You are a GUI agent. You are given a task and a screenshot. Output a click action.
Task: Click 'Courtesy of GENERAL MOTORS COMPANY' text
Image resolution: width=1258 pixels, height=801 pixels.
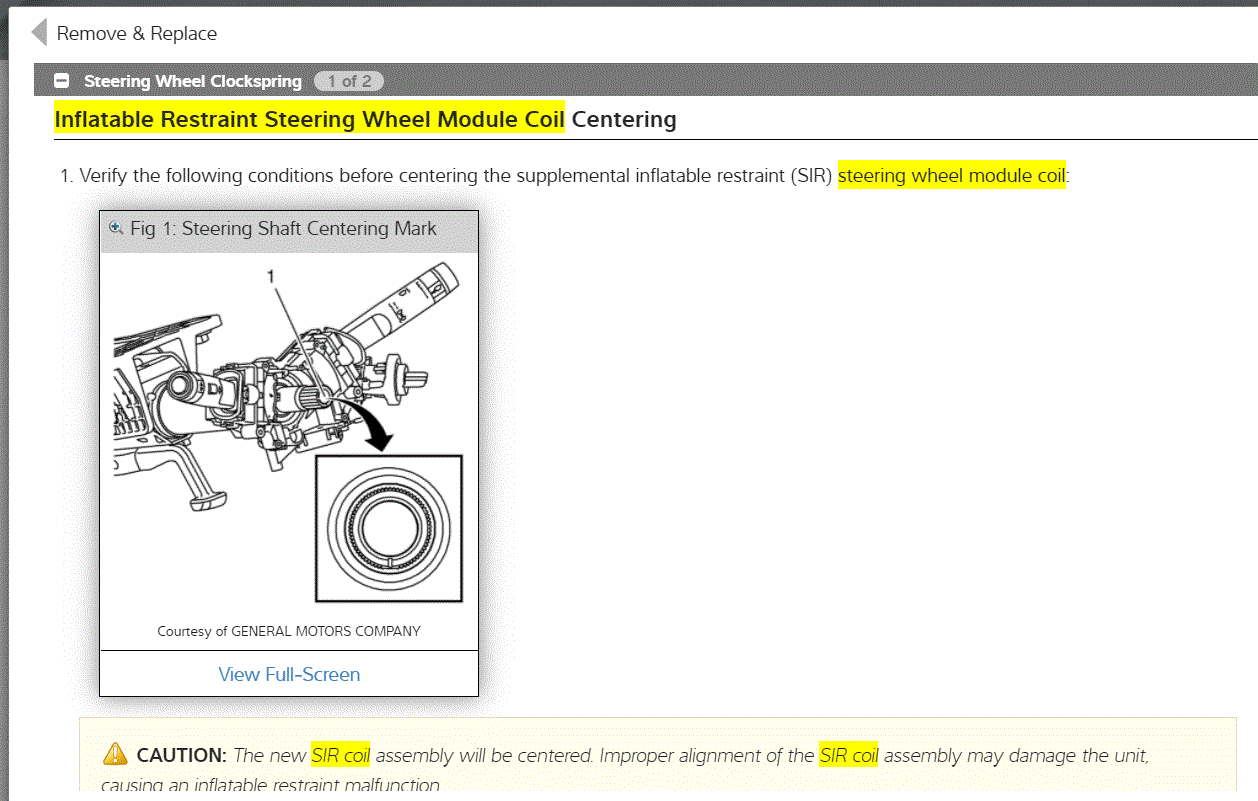click(x=289, y=631)
